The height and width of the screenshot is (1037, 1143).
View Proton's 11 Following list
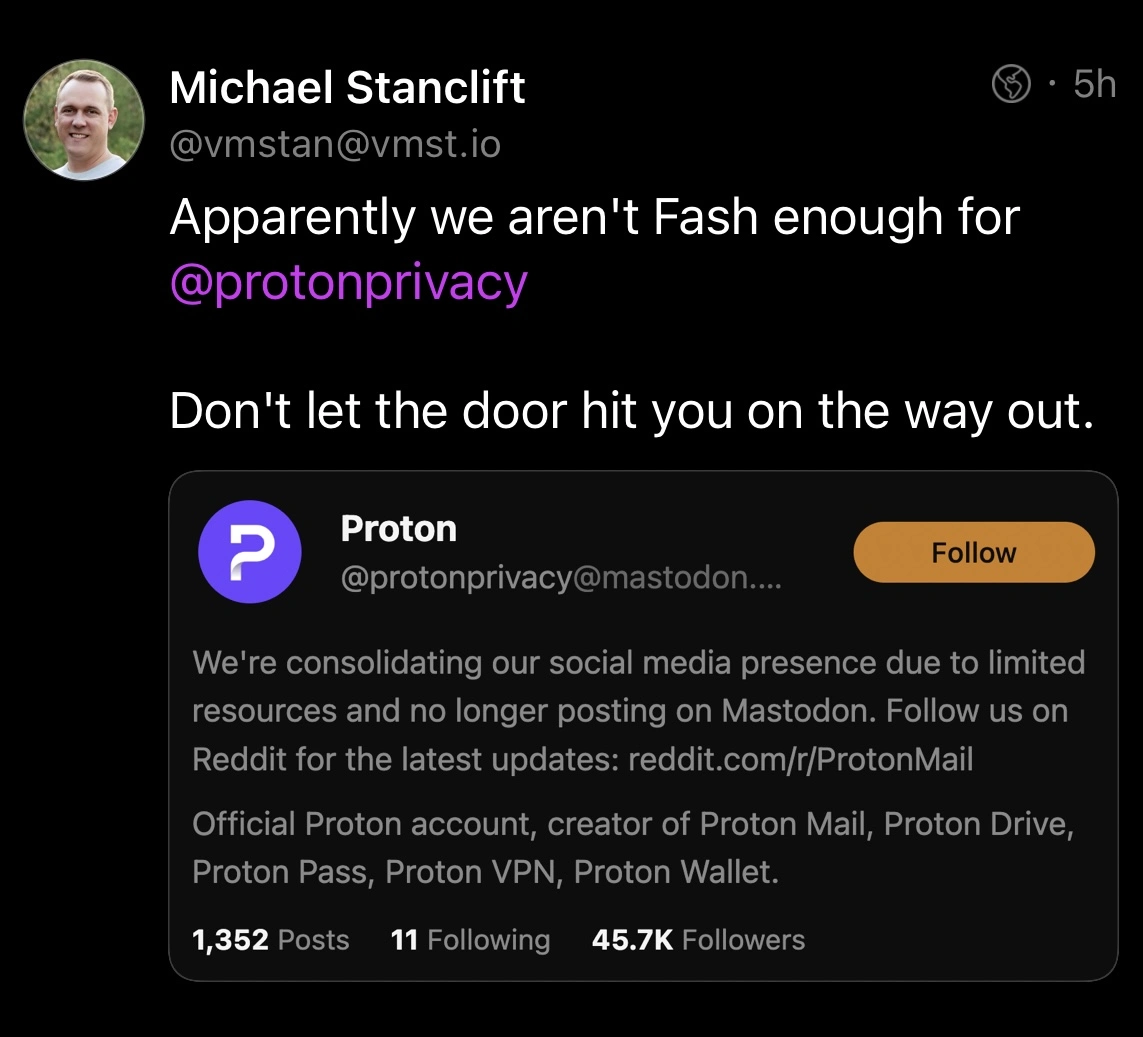[470, 940]
